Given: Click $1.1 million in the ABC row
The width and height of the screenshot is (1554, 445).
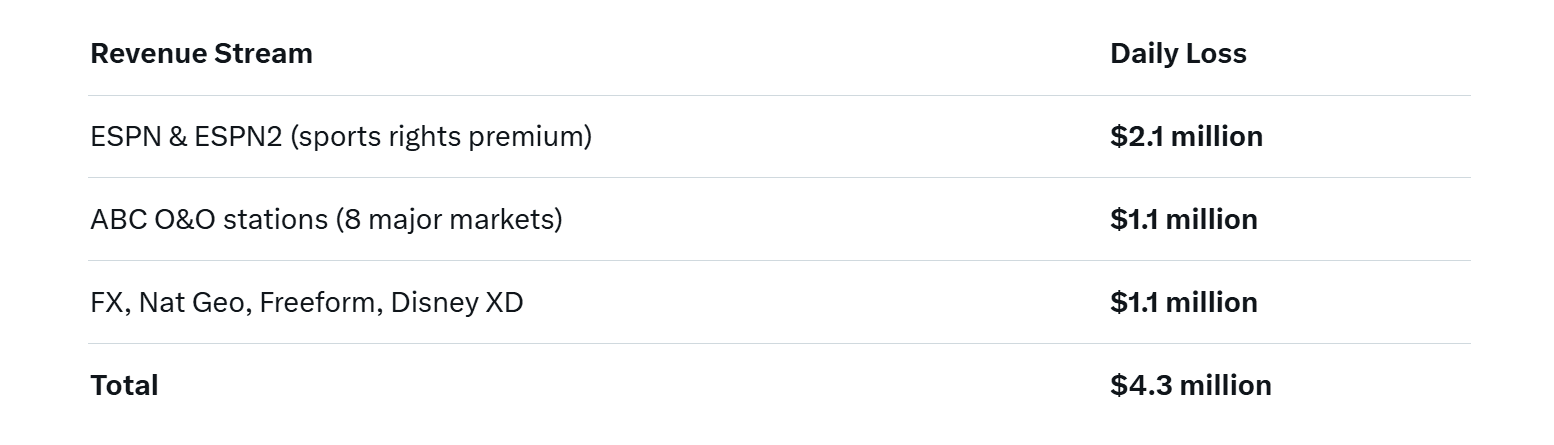Looking at the screenshot, I should (1183, 219).
